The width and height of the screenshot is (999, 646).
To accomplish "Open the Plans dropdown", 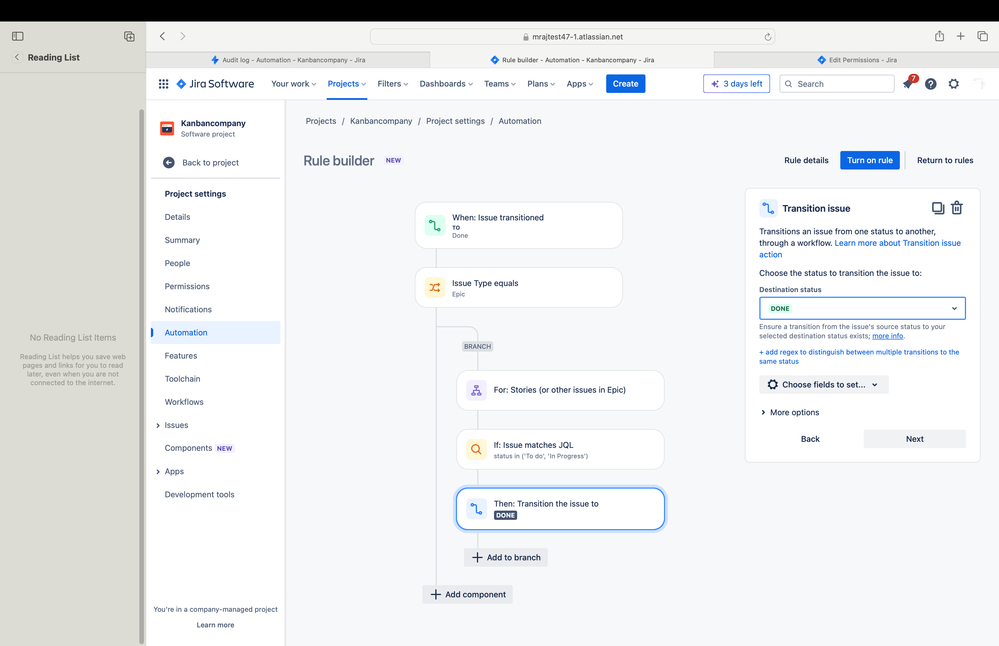I will point(541,83).
